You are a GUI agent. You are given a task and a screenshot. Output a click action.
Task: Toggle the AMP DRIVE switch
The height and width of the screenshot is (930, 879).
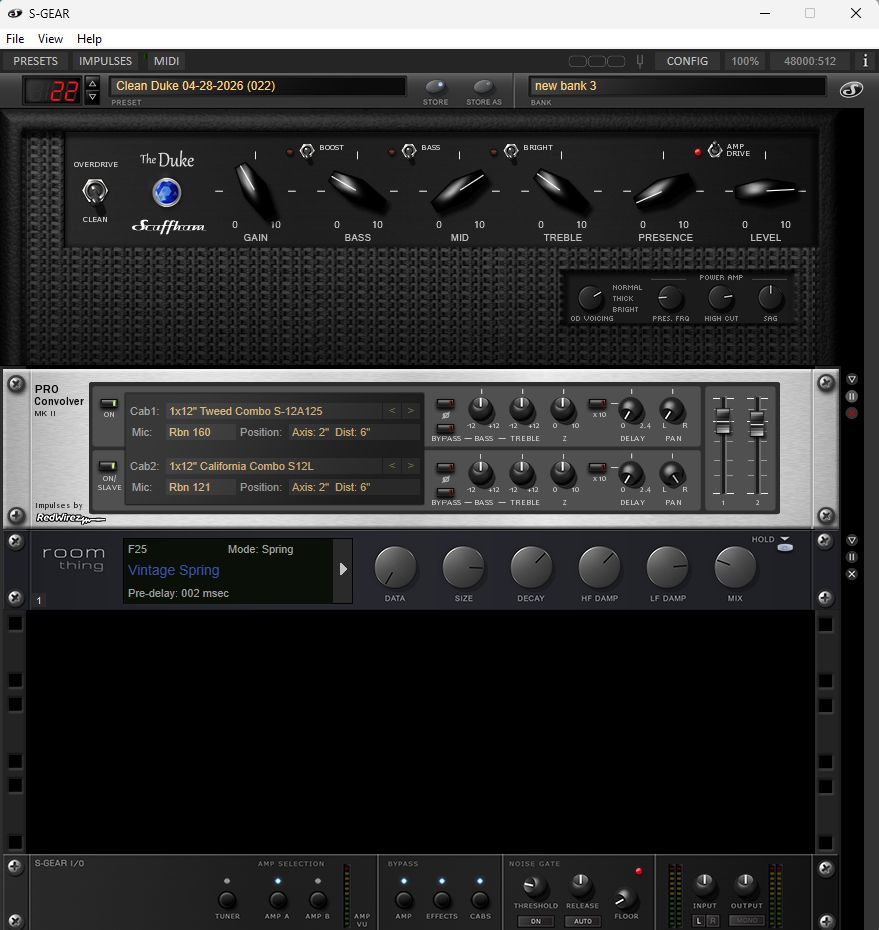[715, 149]
